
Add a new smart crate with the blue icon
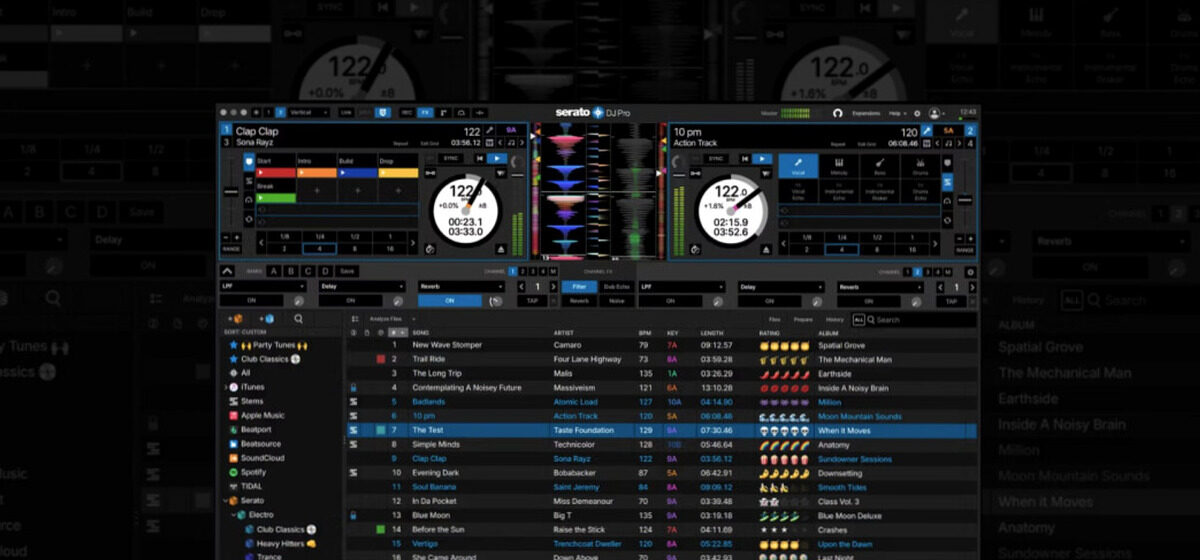[267, 319]
